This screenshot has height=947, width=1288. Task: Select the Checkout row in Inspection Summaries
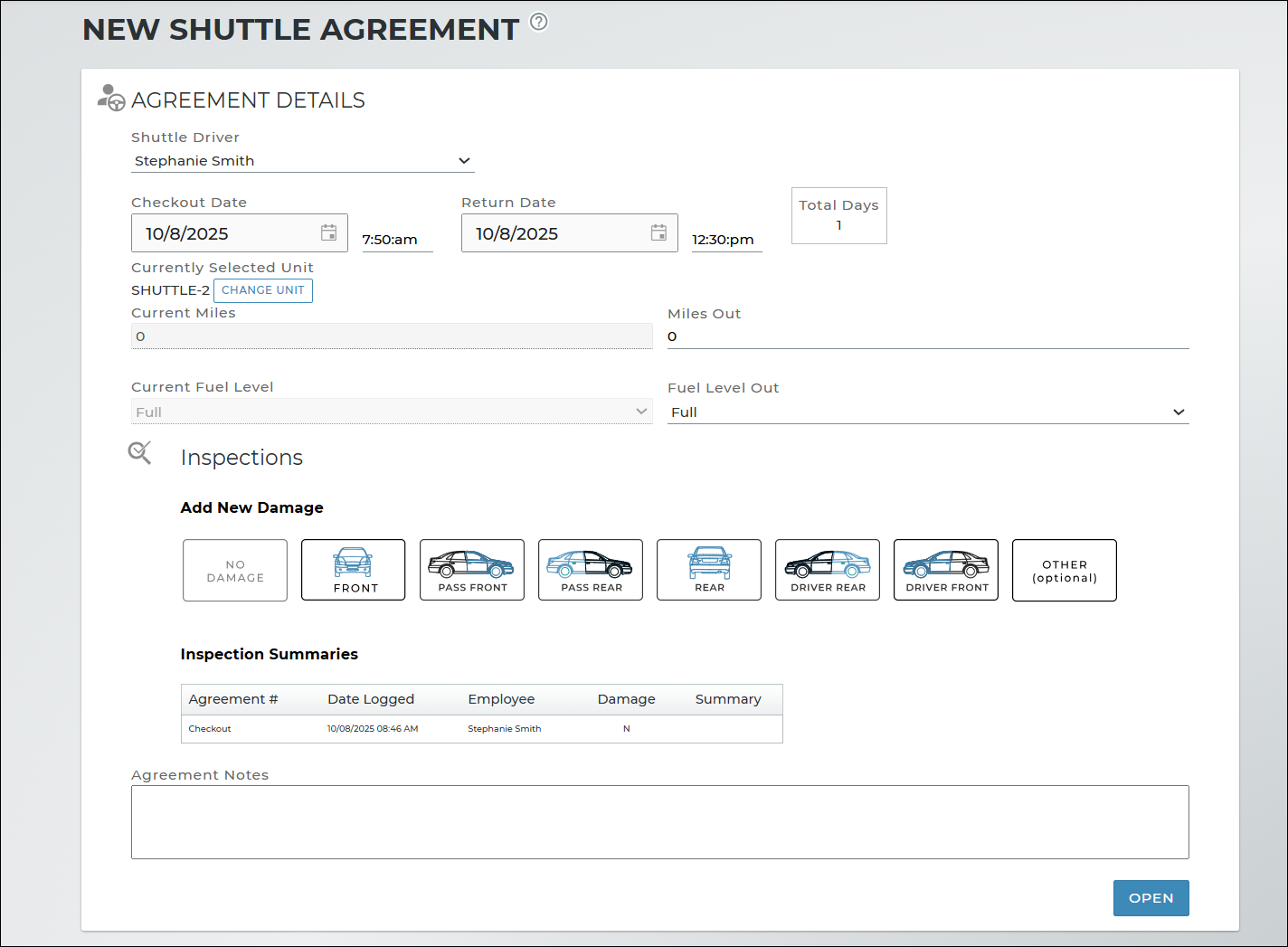[x=481, y=729]
